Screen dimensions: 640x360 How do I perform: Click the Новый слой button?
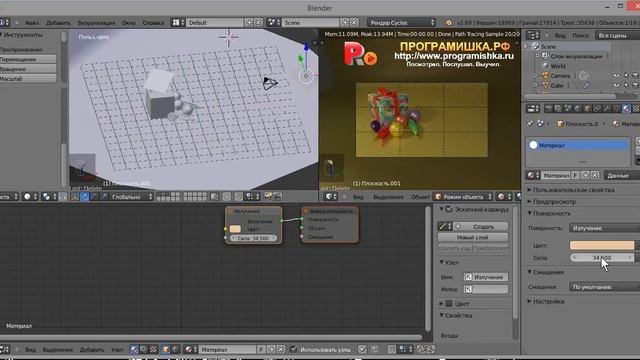point(473,237)
